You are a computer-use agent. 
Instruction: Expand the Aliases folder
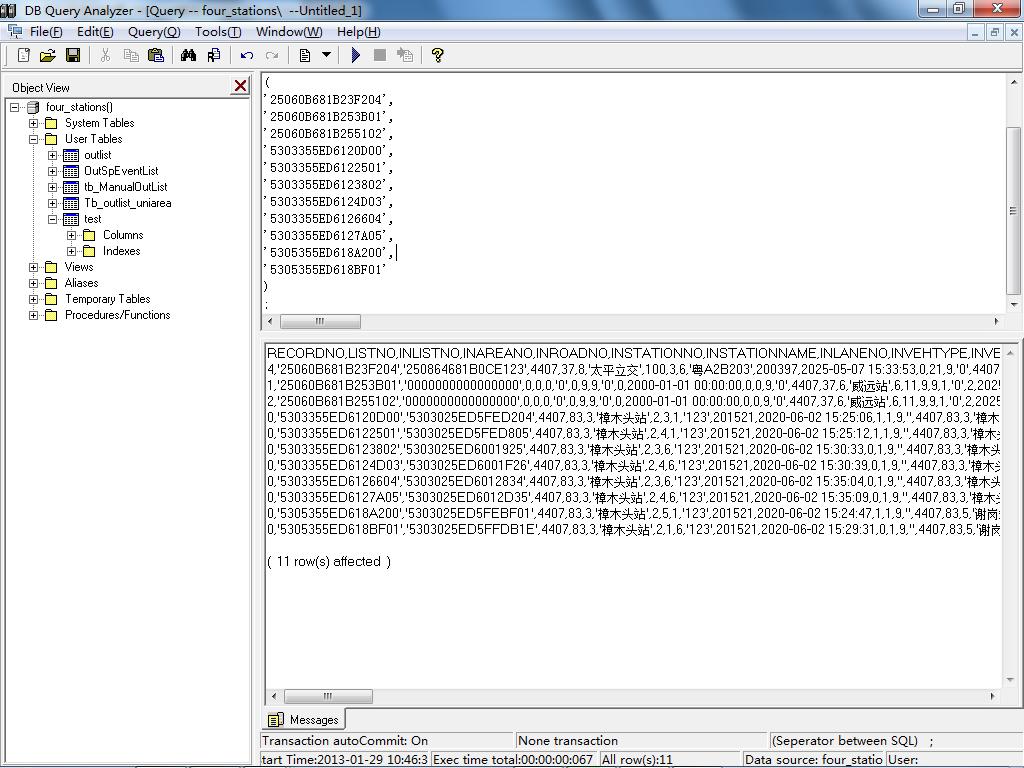pos(33,283)
